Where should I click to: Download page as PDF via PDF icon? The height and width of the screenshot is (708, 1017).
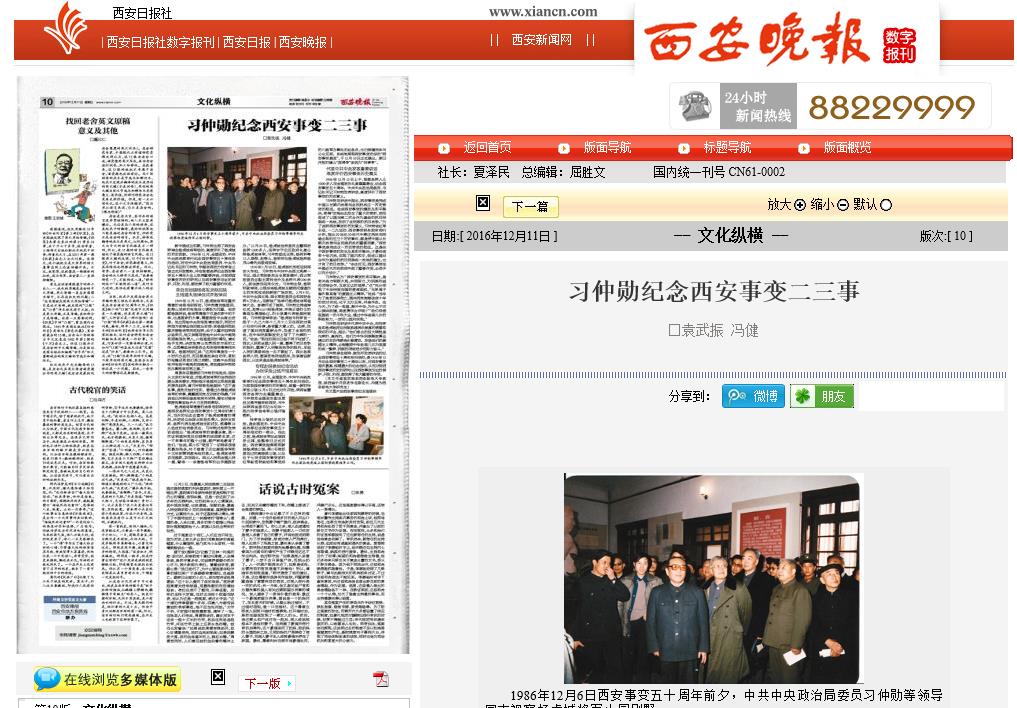[x=381, y=680]
